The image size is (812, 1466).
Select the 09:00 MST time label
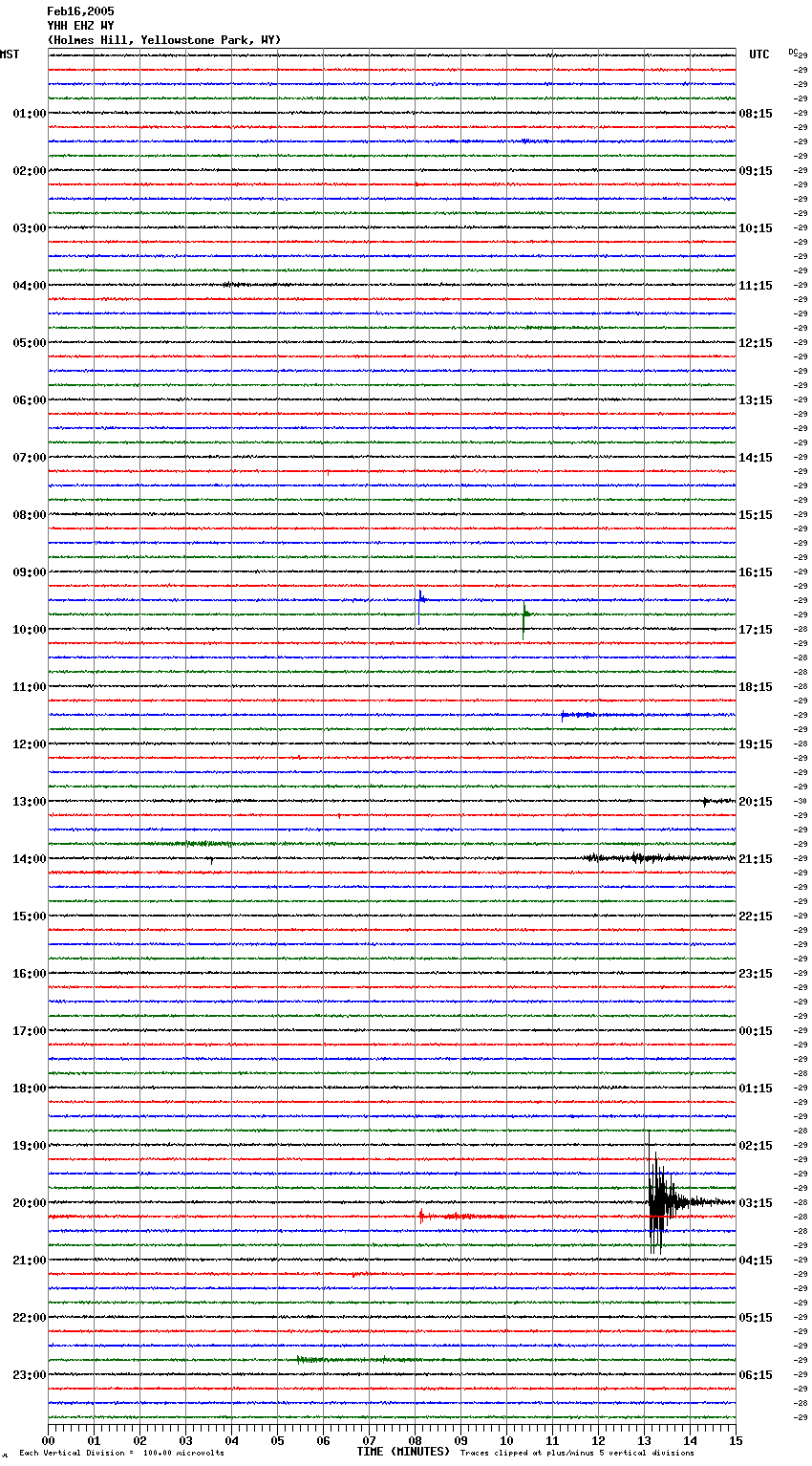[x=29, y=572]
